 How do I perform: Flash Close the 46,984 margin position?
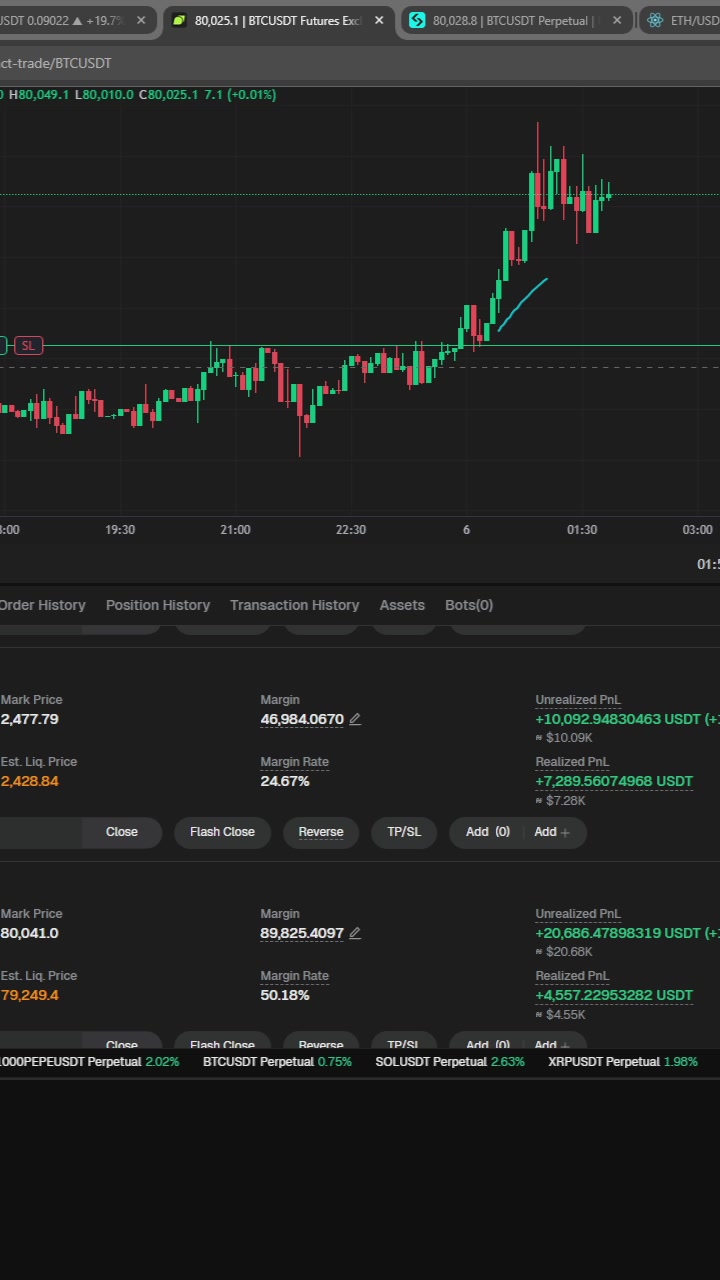222,832
